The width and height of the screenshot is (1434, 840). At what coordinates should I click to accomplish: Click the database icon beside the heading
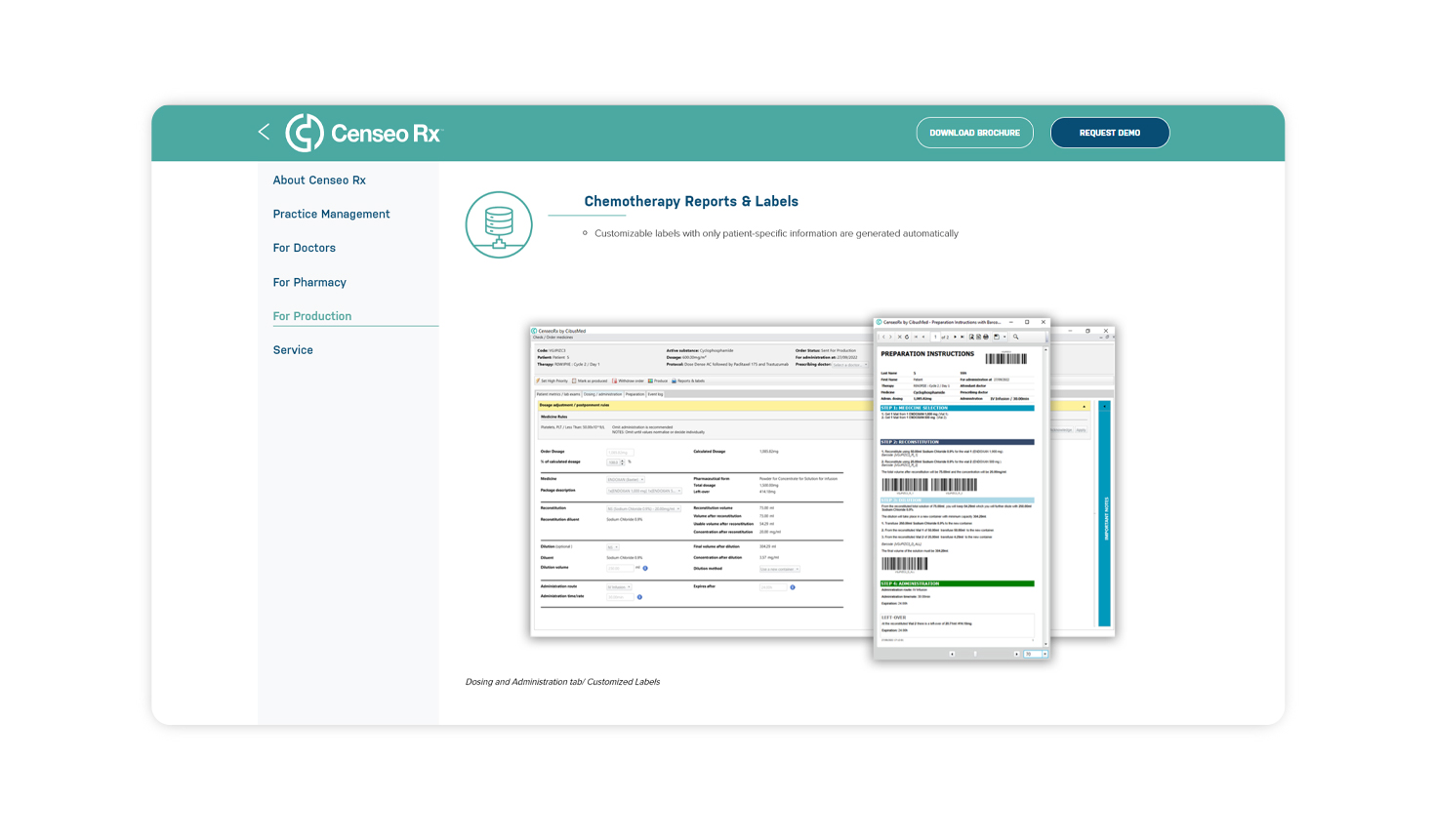pyautogui.click(x=499, y=224)
